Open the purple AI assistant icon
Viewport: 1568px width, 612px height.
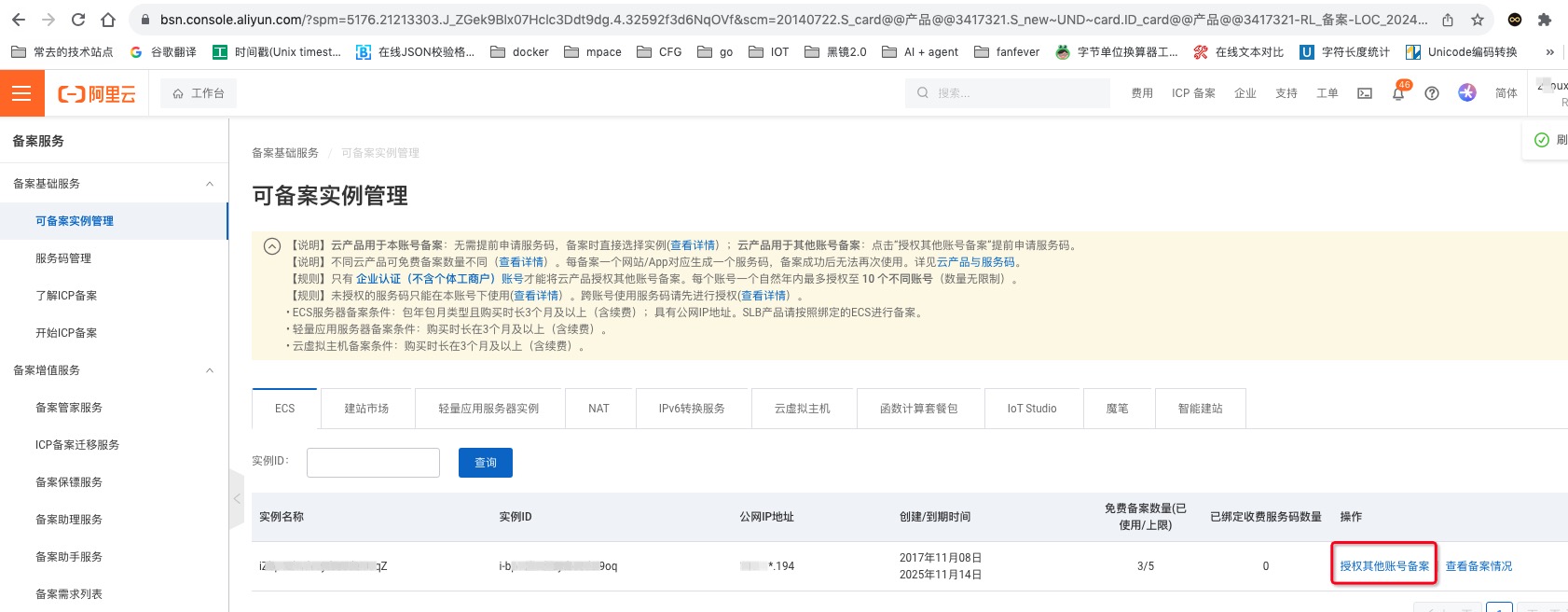click(x=1467, y=93)
